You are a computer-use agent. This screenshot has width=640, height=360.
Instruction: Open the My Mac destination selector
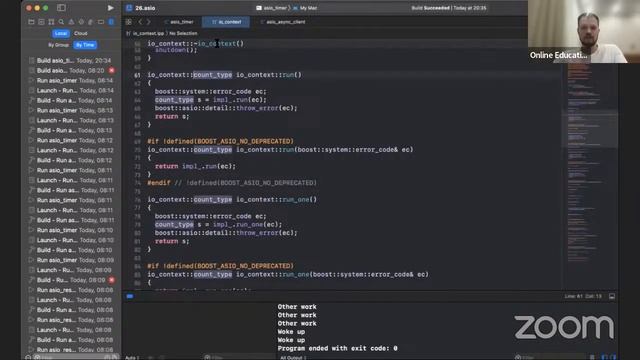[x=305, y=8]
